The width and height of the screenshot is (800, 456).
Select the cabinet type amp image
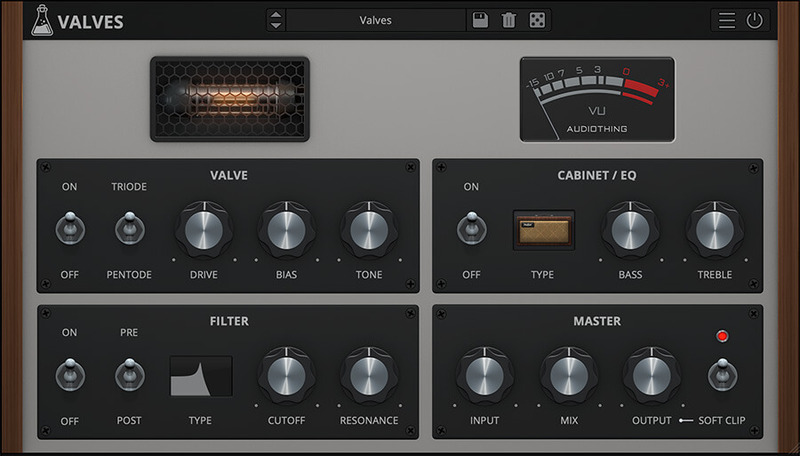pyautogui.click(x=543, y=230)
